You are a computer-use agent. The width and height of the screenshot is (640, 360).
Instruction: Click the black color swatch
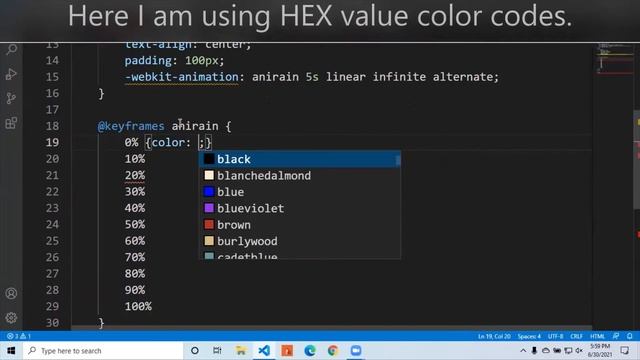209,159
